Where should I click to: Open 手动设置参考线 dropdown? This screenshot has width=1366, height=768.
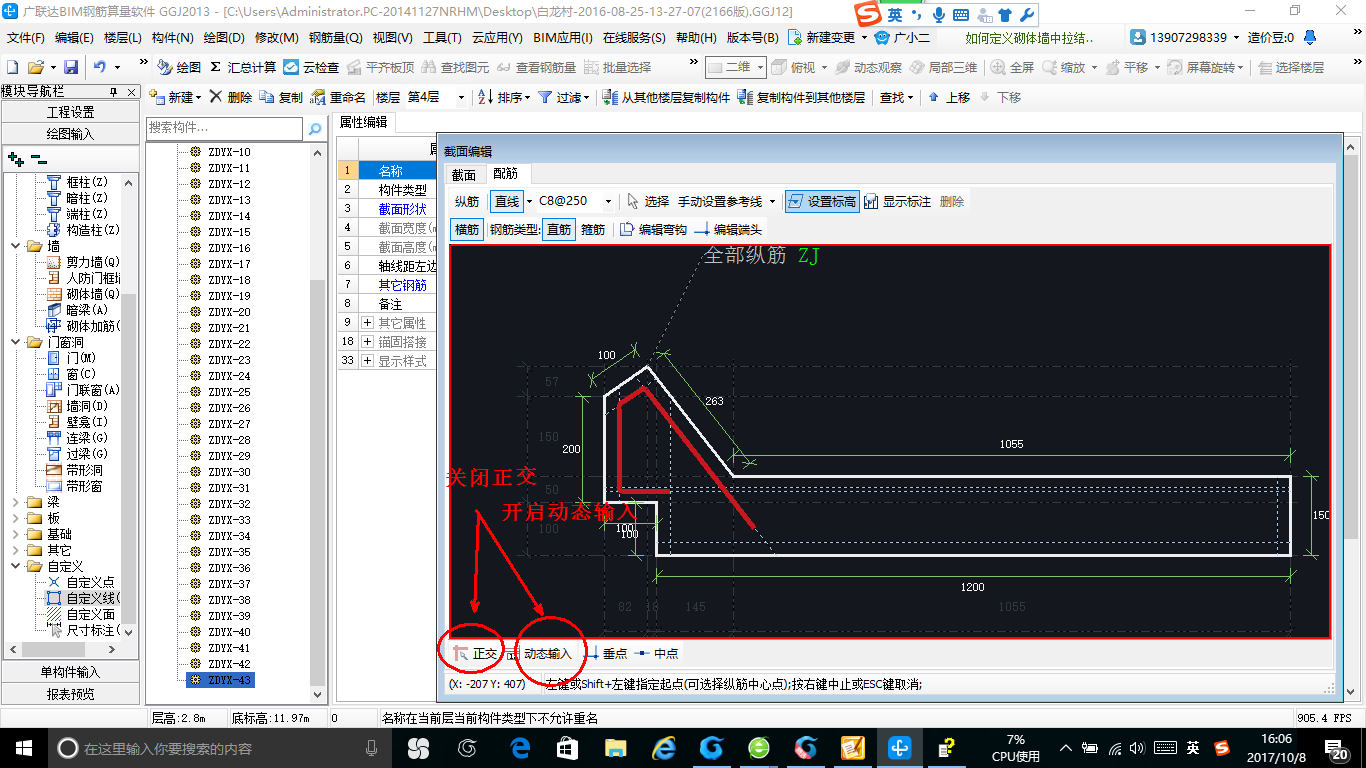(772, 201)
